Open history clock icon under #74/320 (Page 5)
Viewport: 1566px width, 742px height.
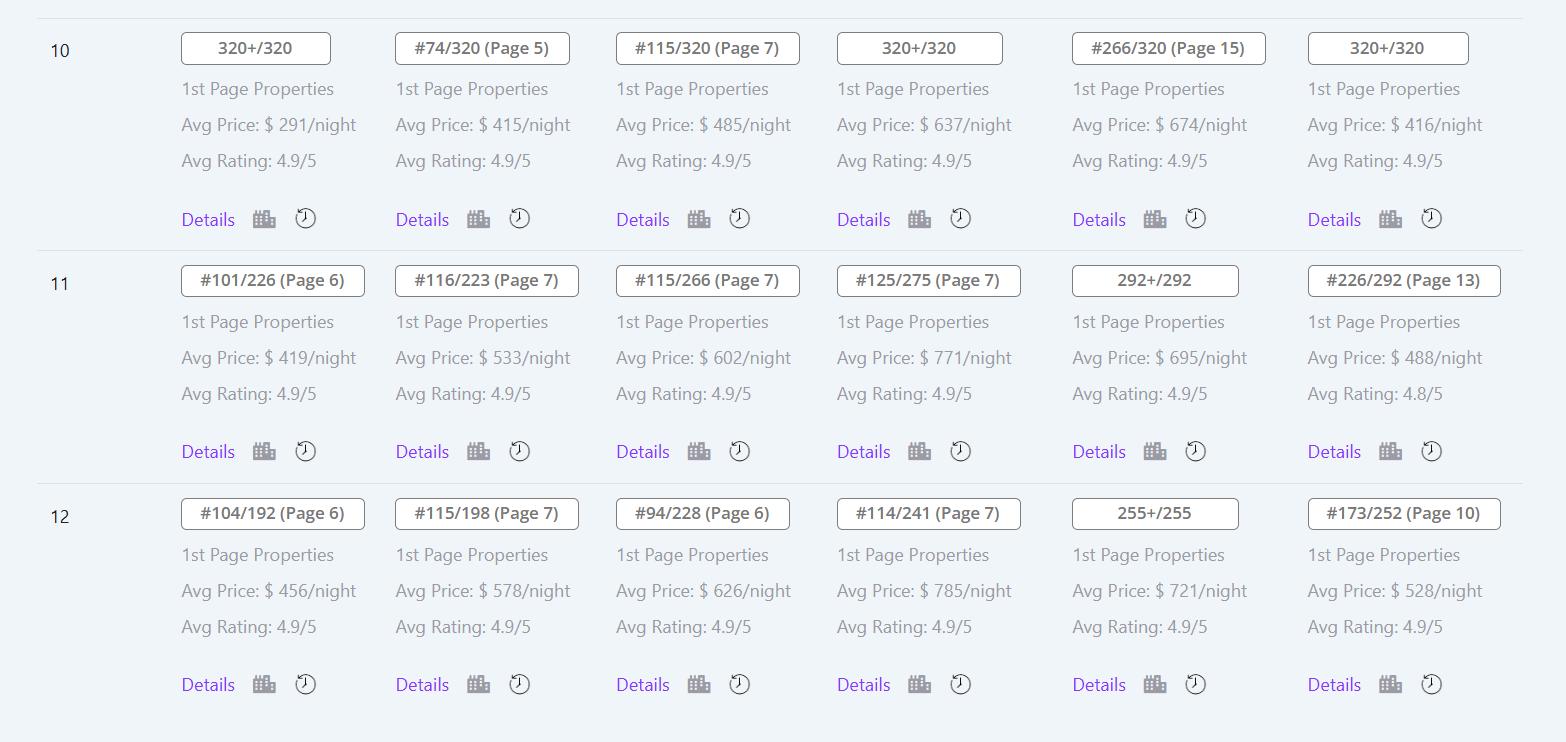(x=519, y=219)
